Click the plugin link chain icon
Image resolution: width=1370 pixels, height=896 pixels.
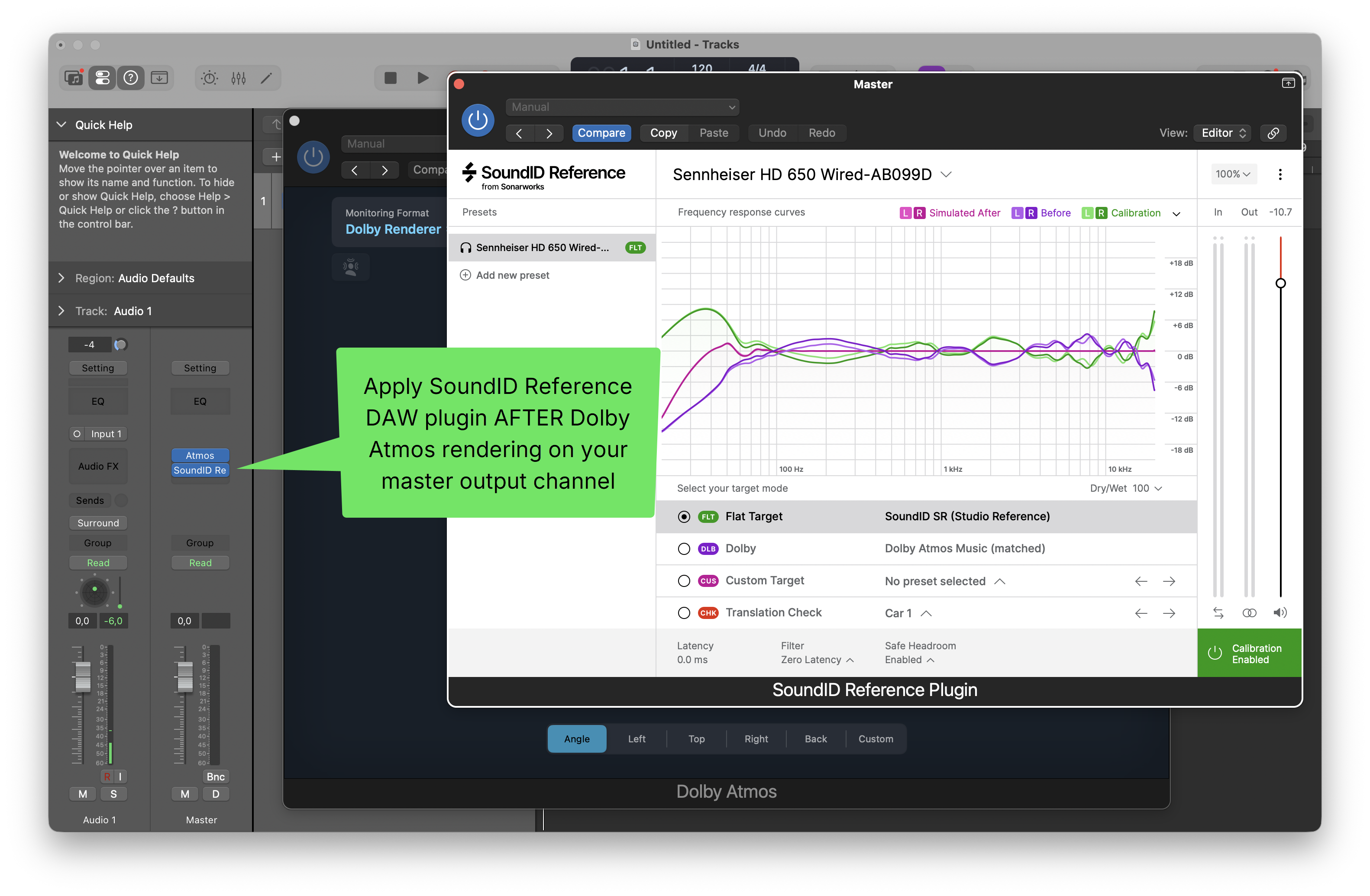[x=1273, y=133]
